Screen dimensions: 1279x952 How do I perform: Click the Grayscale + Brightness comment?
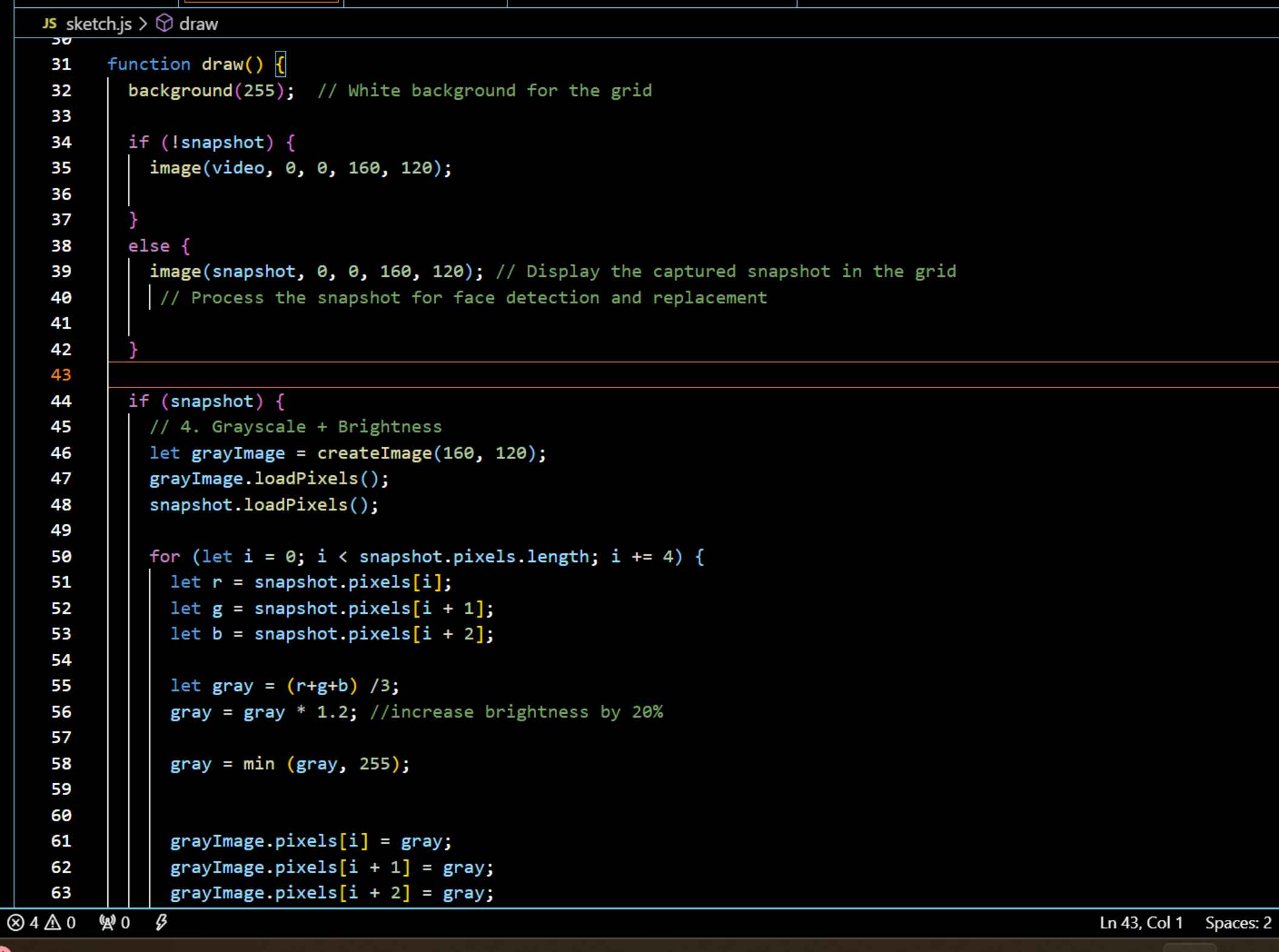(x=296, y=427)
